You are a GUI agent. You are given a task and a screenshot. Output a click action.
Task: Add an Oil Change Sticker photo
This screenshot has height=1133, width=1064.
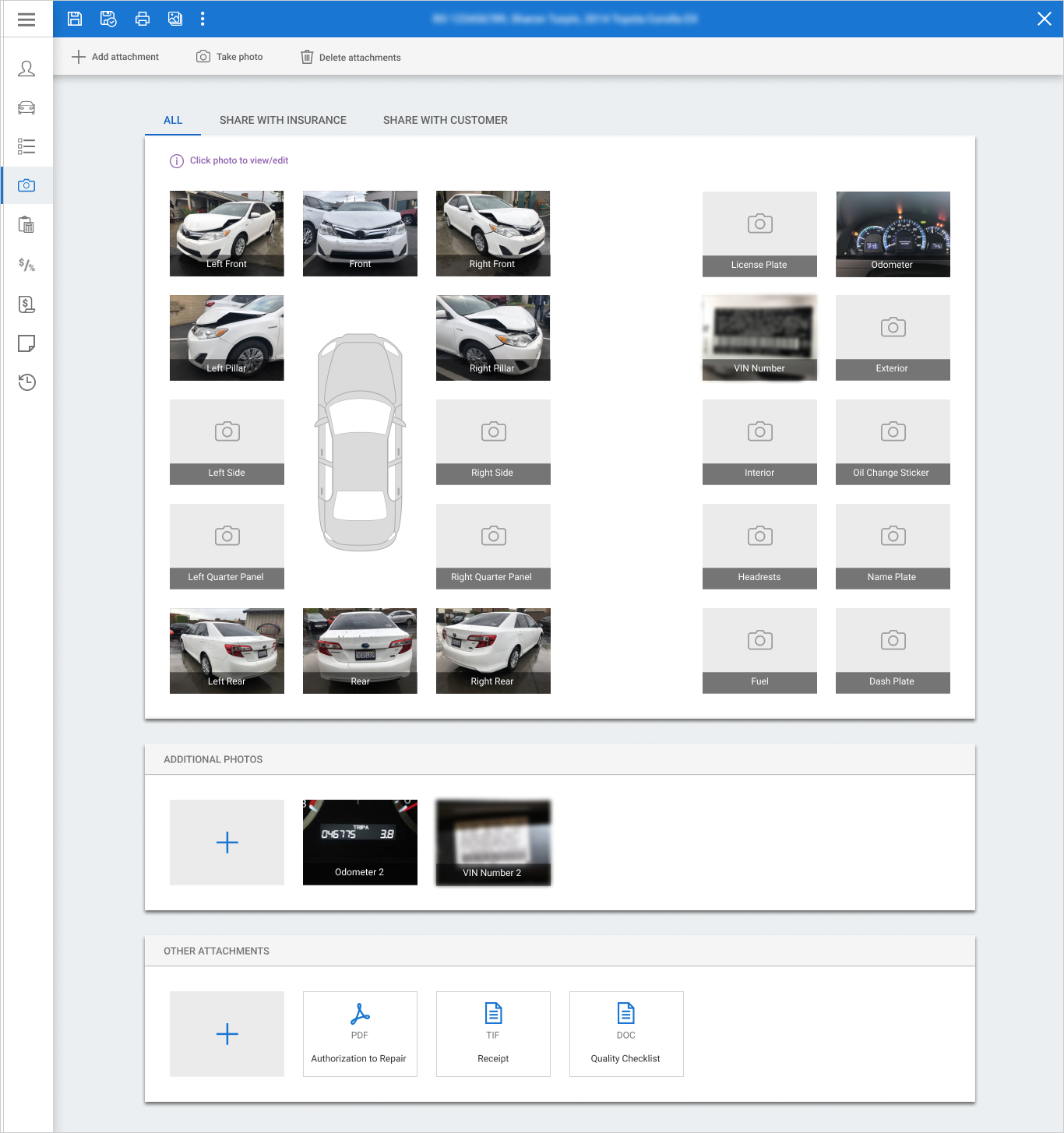point(893,442)
